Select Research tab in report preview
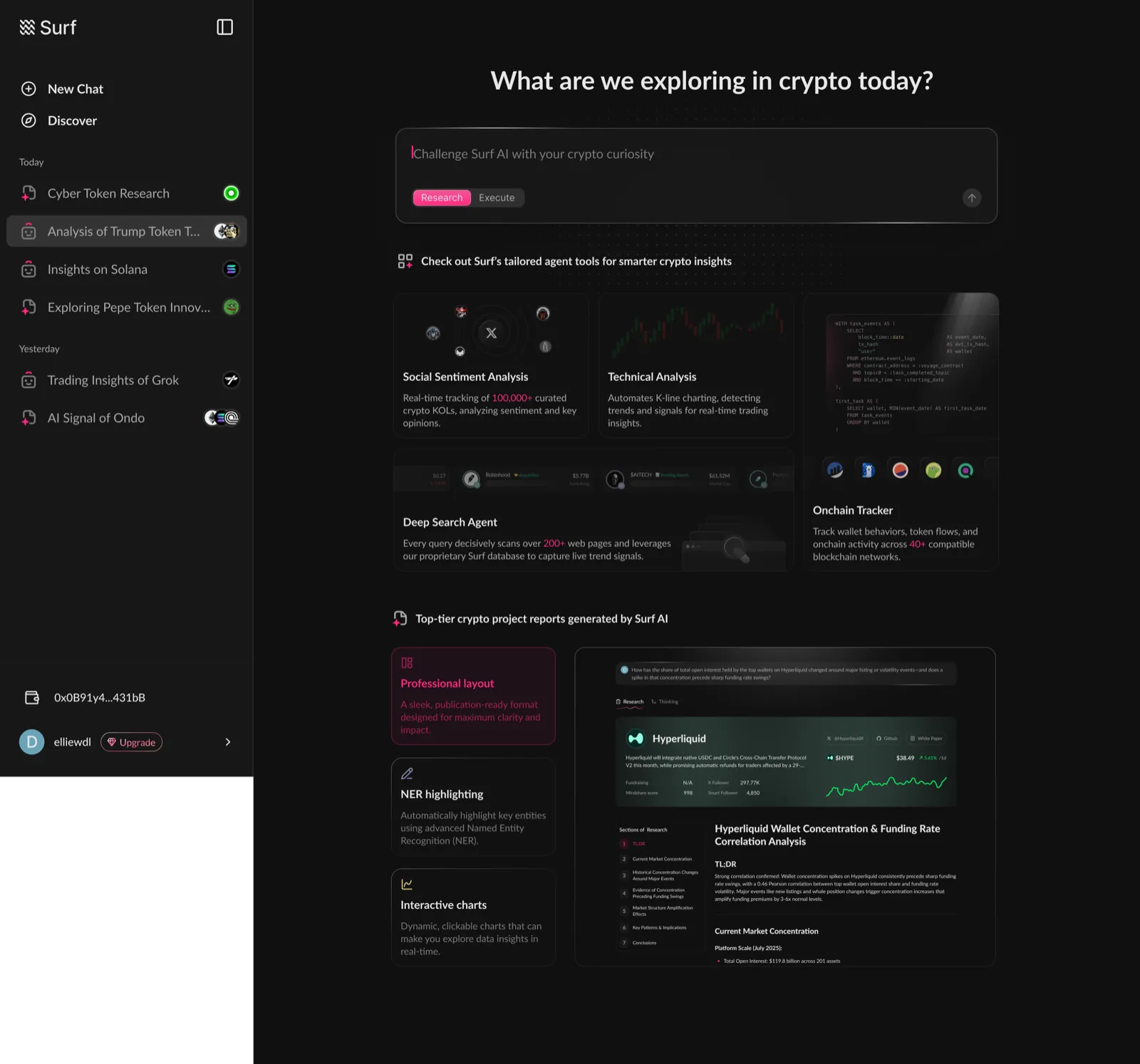 pyautogui.click(x=630, y=701)
